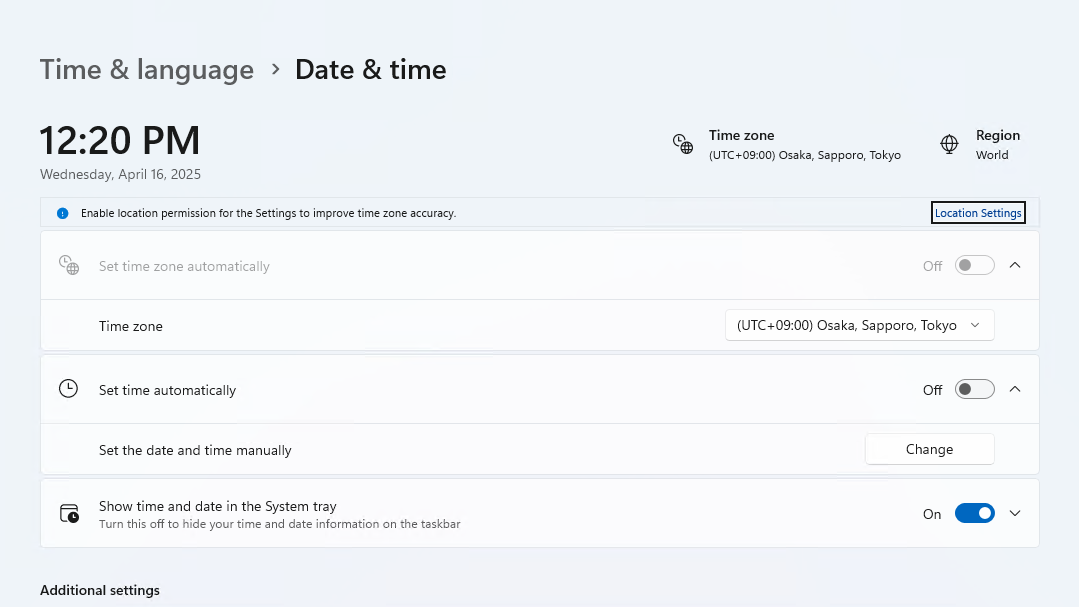Collapse the Set time zone automatically section

[1015, 265]
